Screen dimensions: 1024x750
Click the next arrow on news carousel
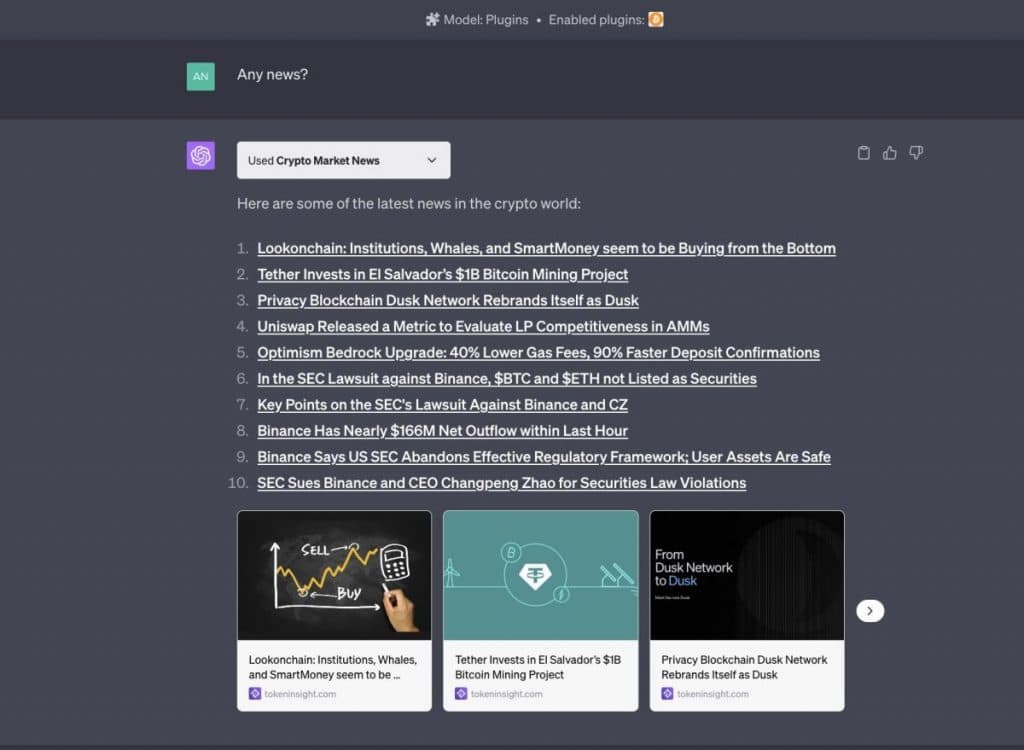pos(870,611)
